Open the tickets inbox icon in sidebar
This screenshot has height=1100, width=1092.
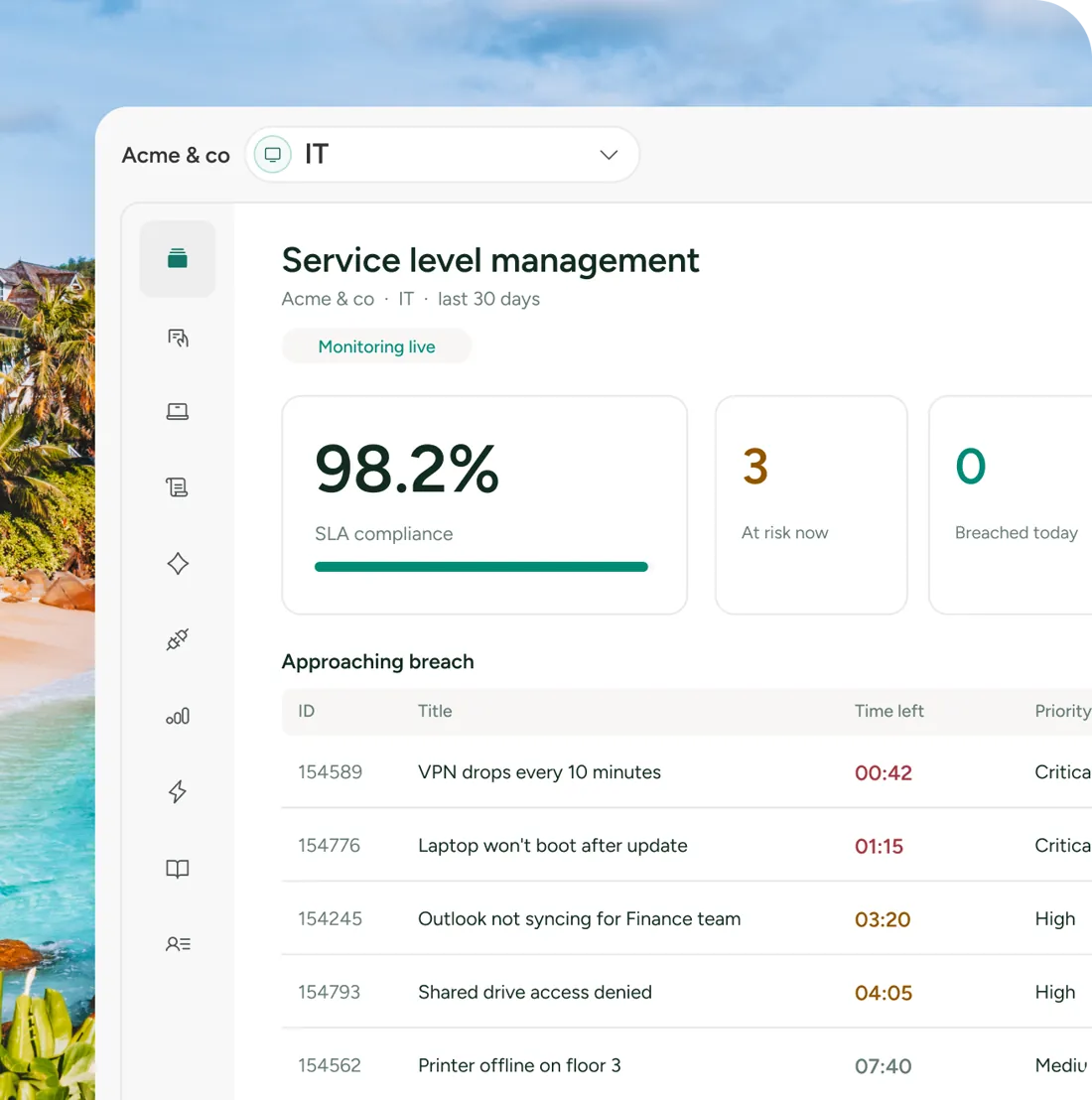pos(178,259)
